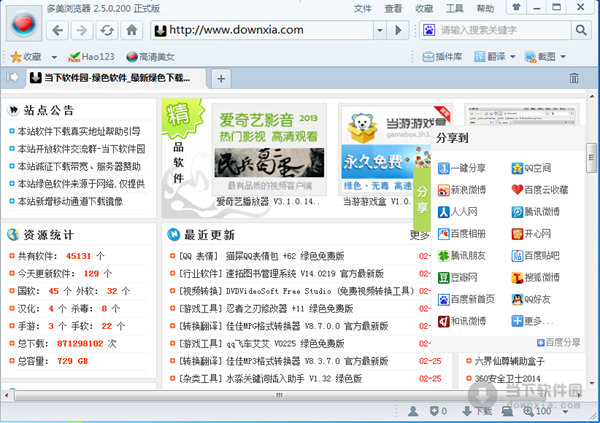Open the 插件库 plugin library
Viewport: 600px width, 423px height.
[442, 57]
